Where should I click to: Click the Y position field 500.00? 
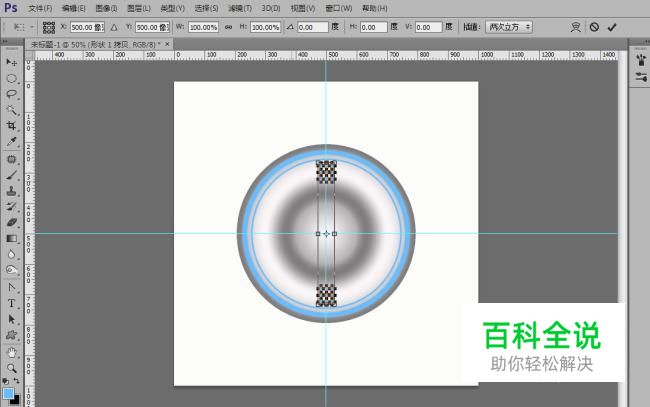point(152,27)
